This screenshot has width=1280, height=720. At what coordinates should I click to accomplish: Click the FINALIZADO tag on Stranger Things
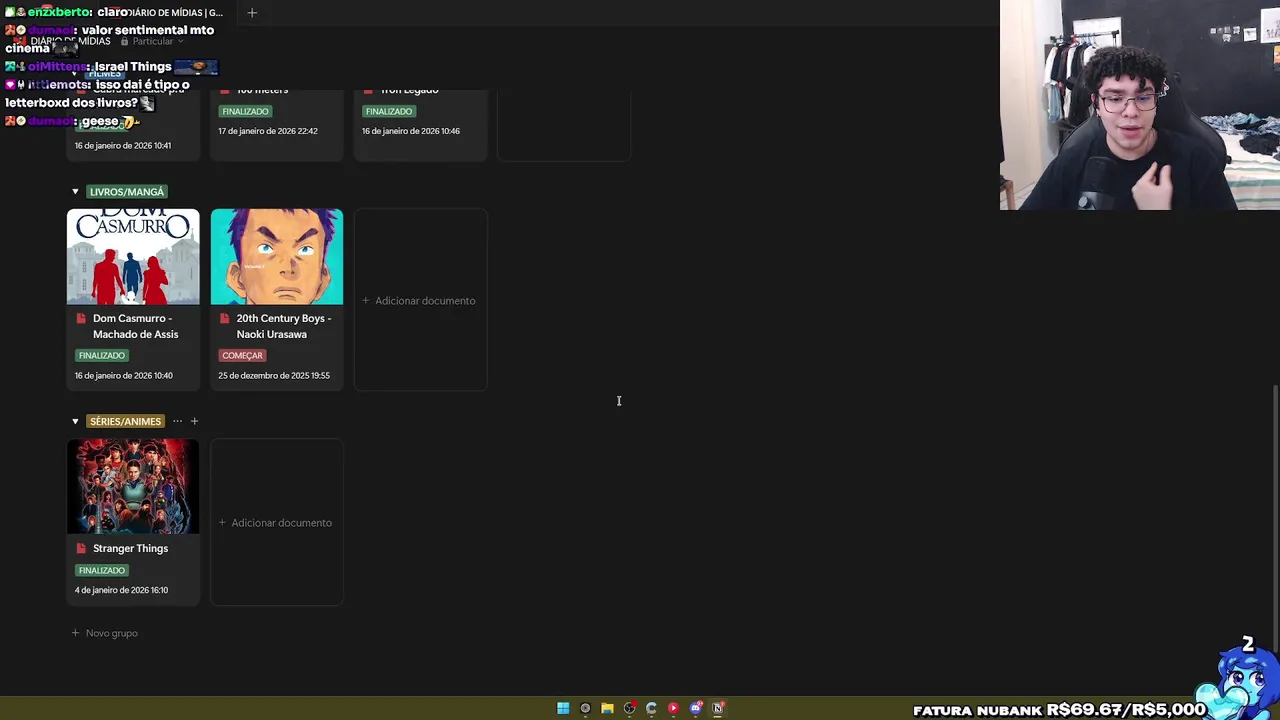[x=101, y=570]
